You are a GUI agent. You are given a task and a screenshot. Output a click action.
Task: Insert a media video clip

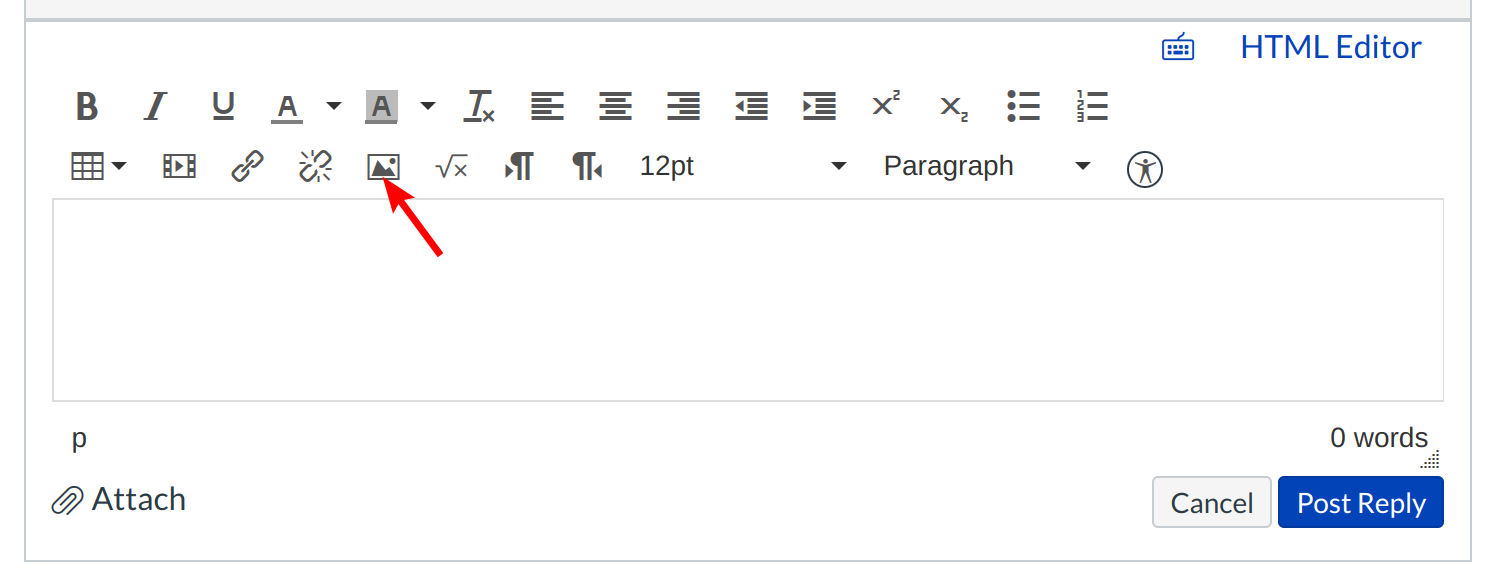coord(179,167)
